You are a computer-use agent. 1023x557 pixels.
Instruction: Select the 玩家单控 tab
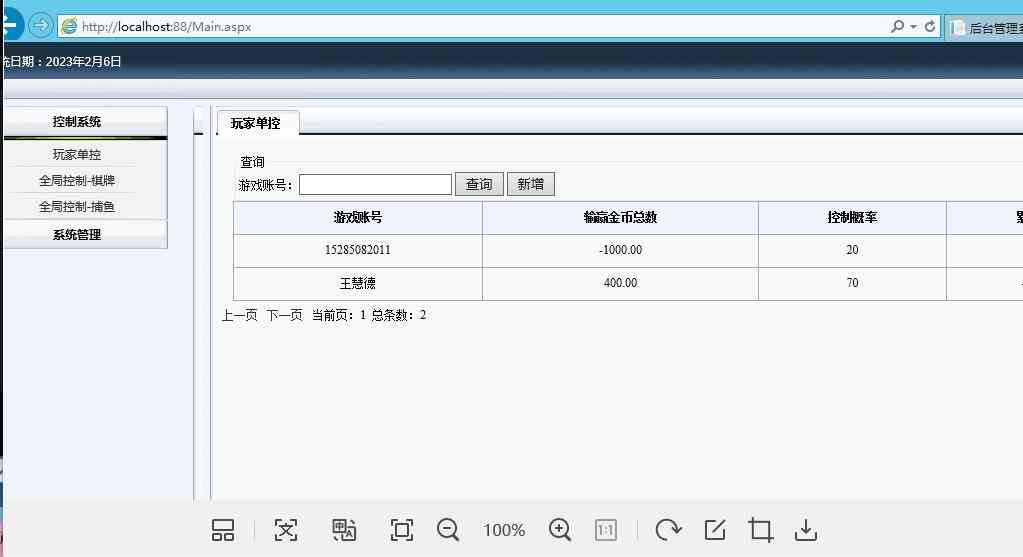coord(256,124)
